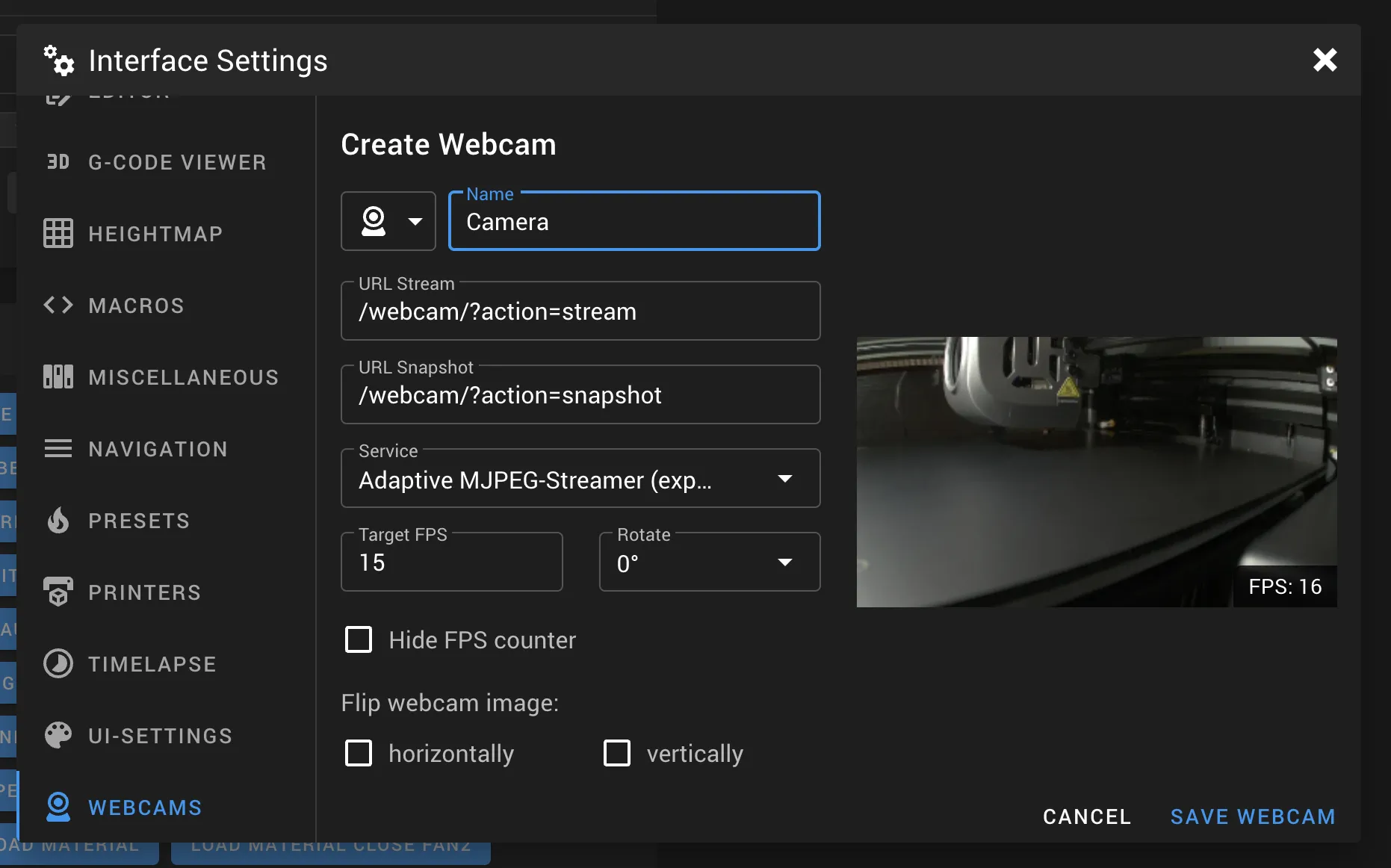This screenshot has width=1391, height=868.
Task: Enable the Hide FPS counter checkbox
Action: click(x=359, y=640)
